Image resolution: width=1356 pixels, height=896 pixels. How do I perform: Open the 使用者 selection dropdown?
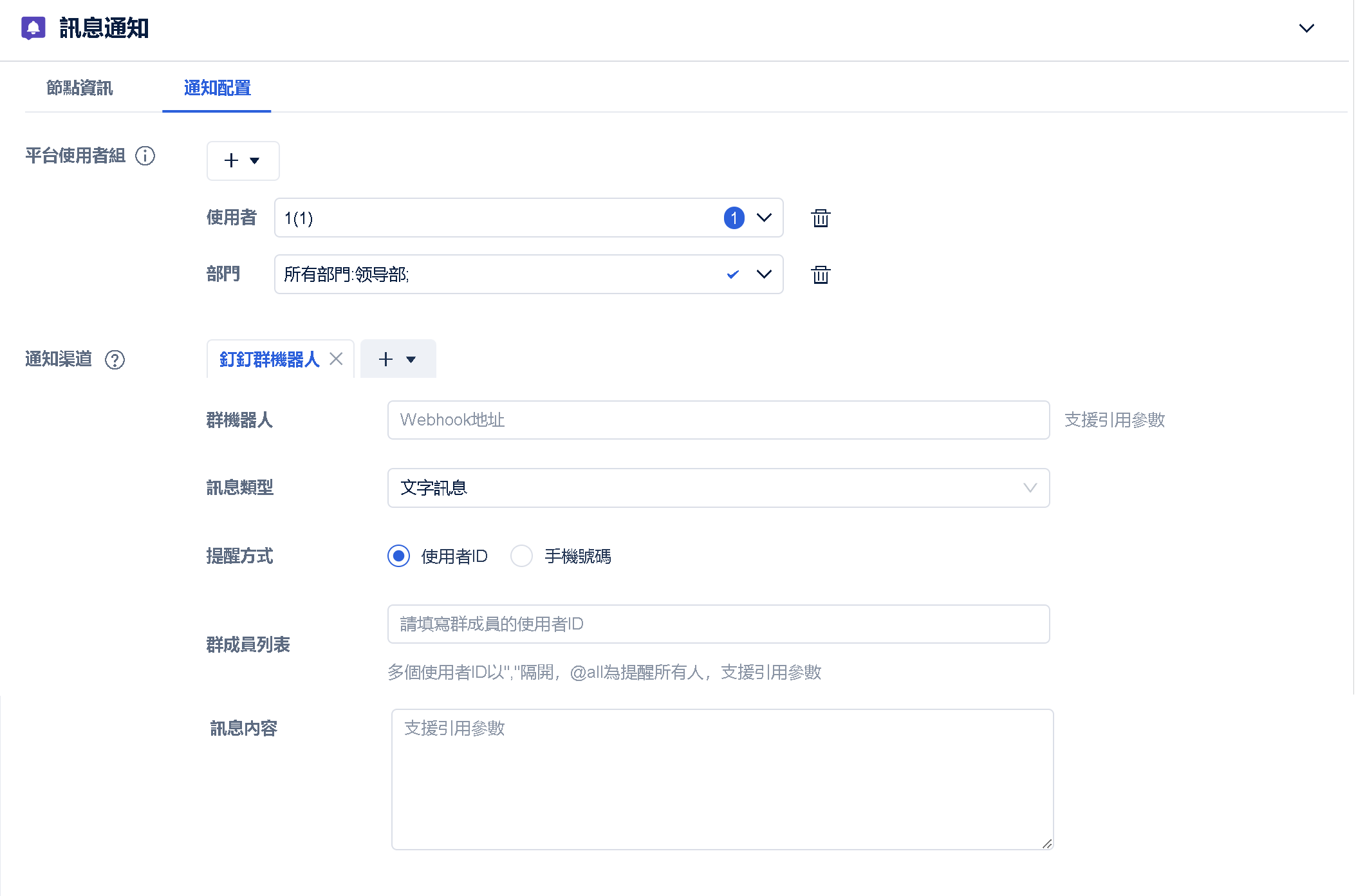(x=764, y=218)
